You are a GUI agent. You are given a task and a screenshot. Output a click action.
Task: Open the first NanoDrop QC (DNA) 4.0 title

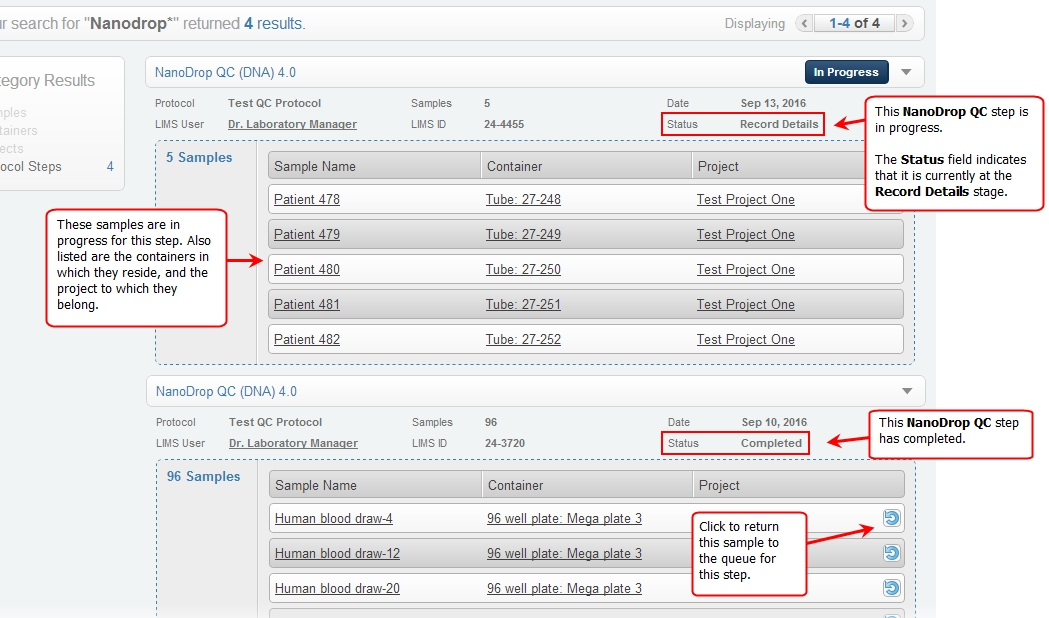(x=225, y=72)
